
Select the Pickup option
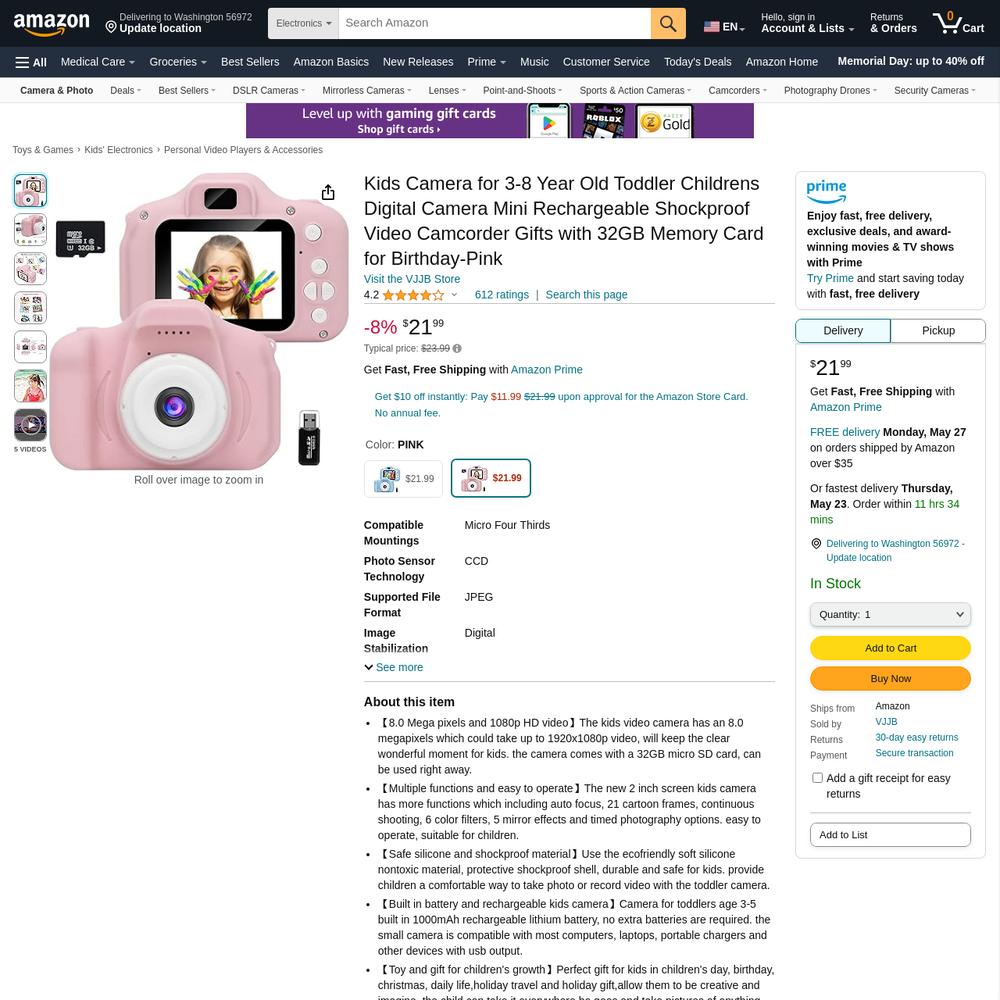[x=938, y=330]
